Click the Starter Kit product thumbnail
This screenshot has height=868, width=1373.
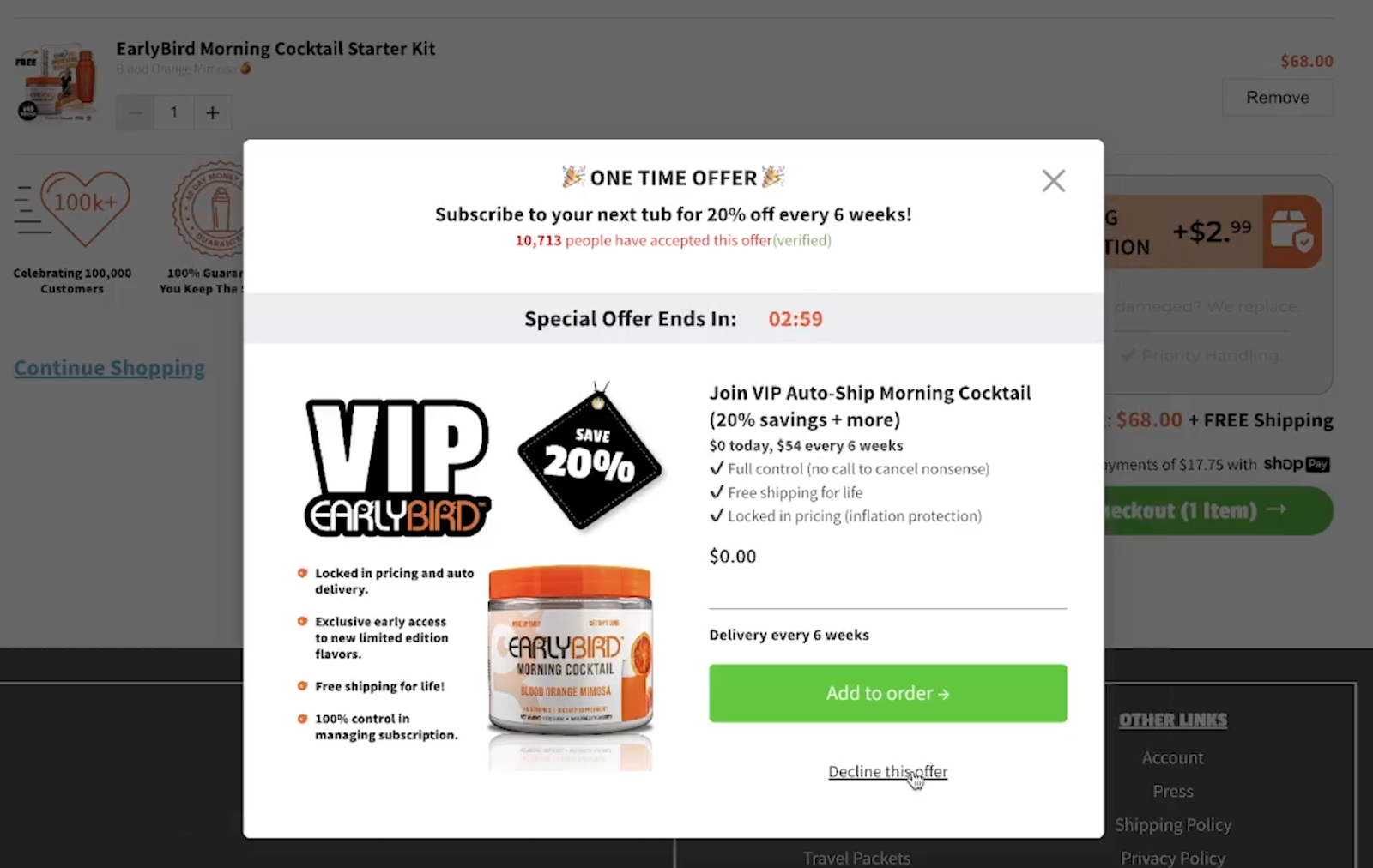(x=57, y=82)
